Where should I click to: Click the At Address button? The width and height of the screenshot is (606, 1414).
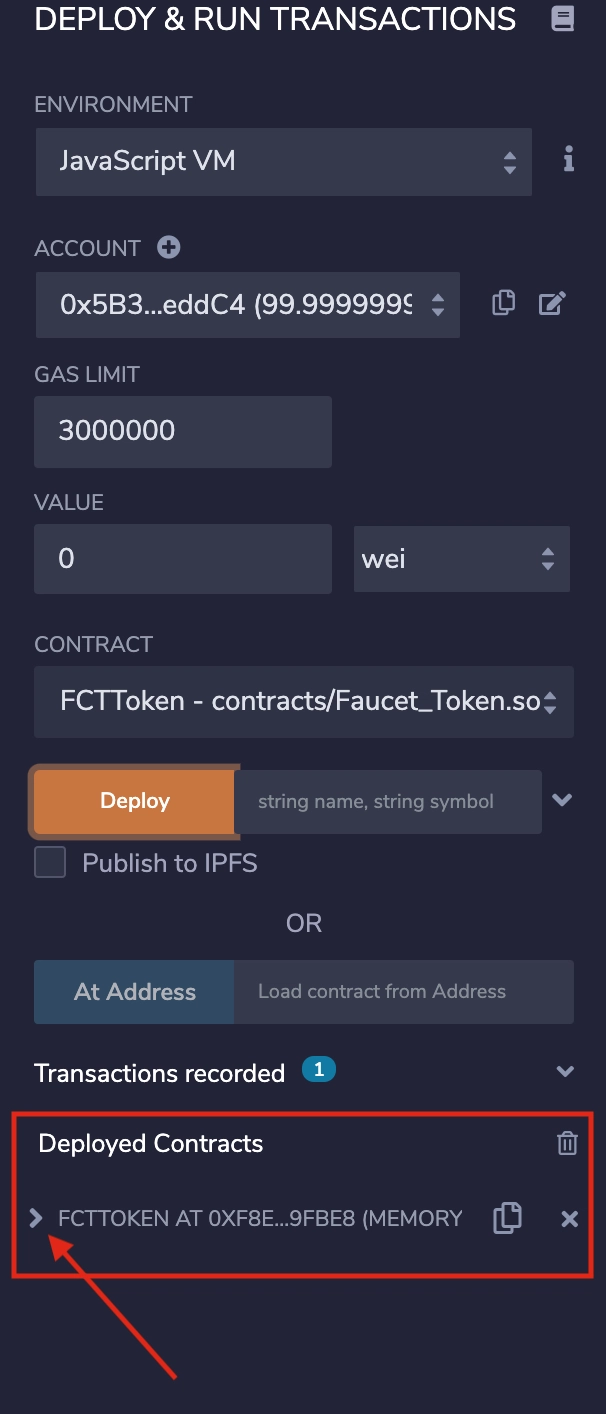[134, 992]
